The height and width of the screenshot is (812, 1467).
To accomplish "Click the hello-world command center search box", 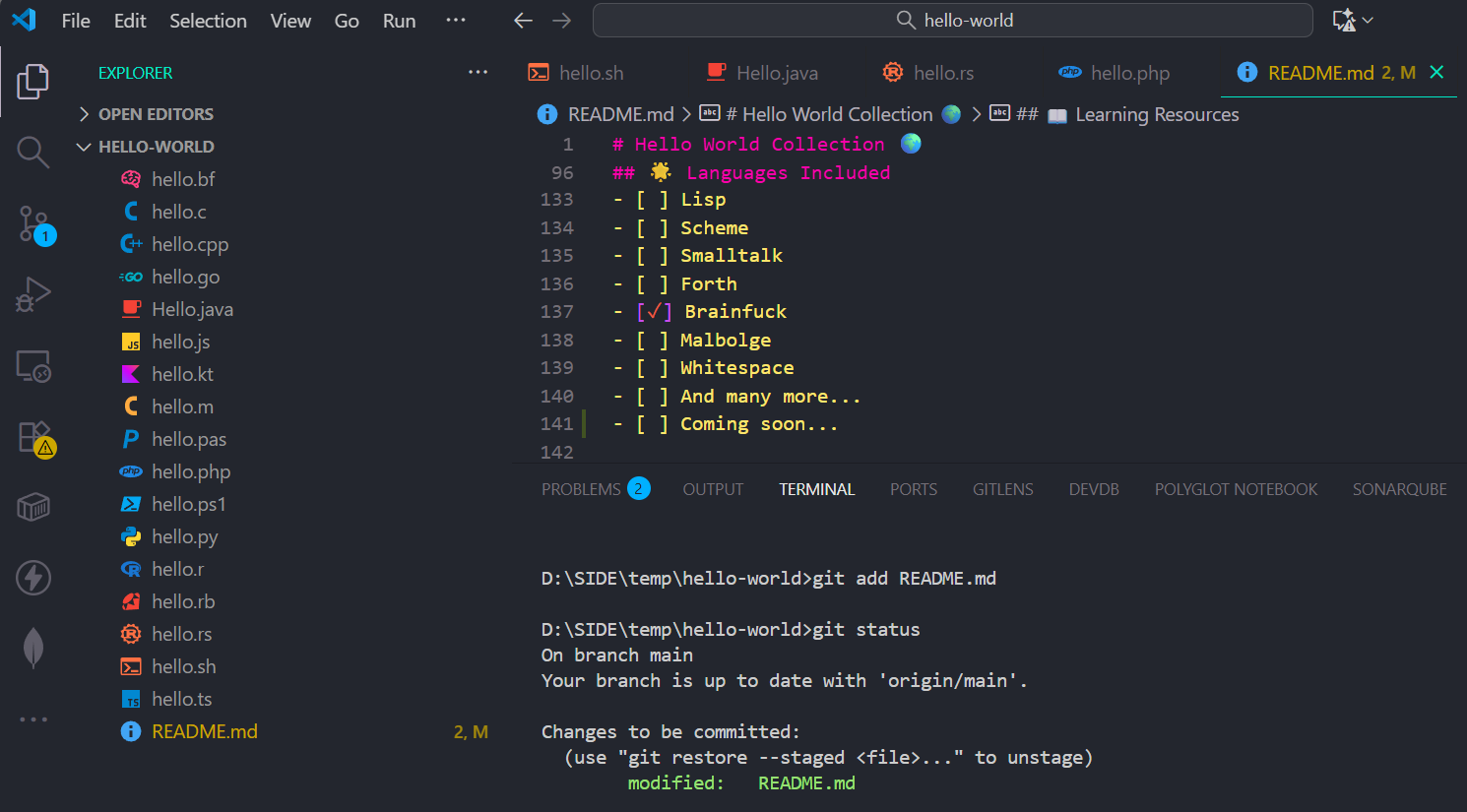I will click(x=952, y=21).
